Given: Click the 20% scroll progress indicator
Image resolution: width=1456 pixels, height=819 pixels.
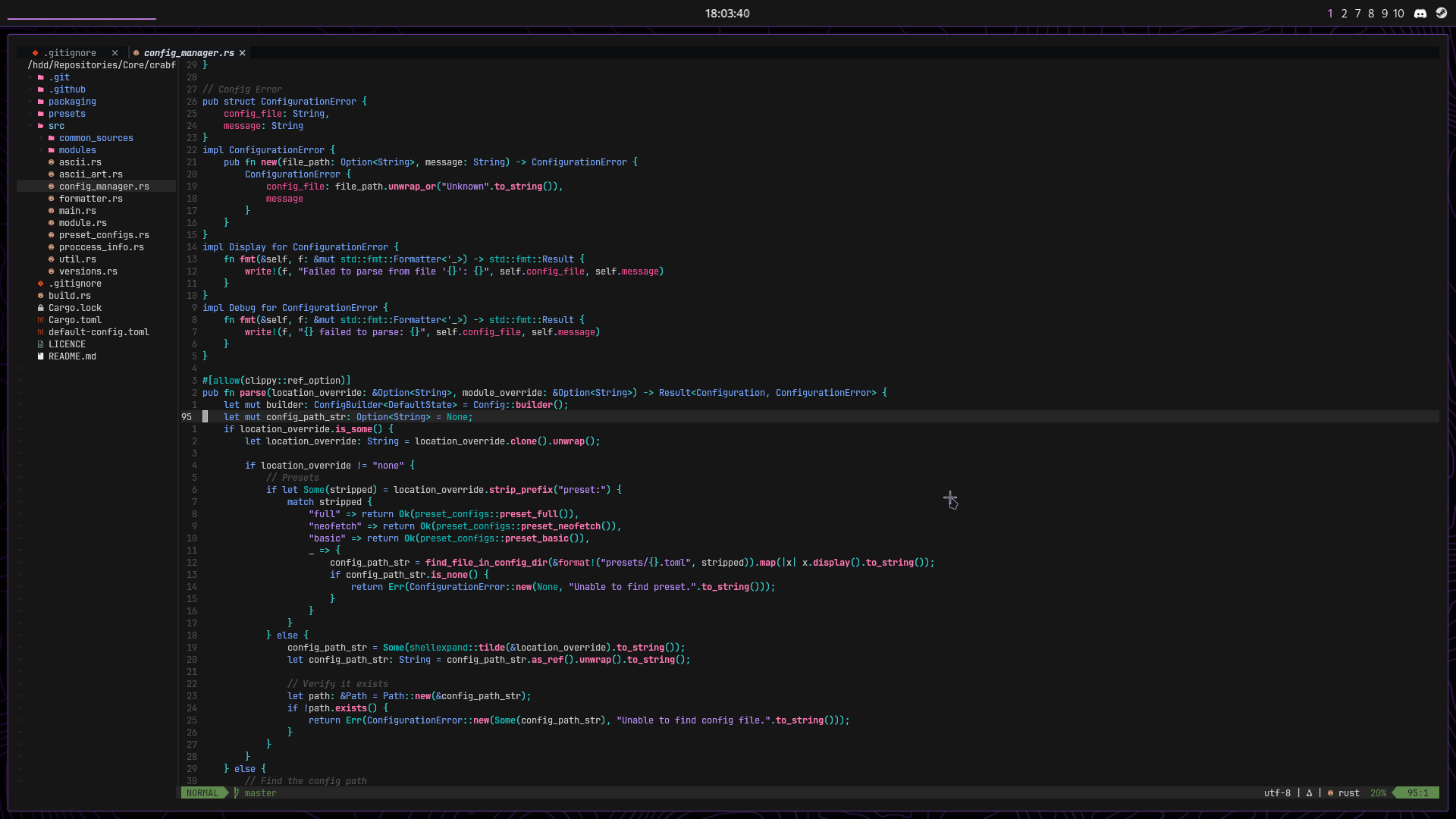Looking at the screenshot, I should pos(1379,793).
